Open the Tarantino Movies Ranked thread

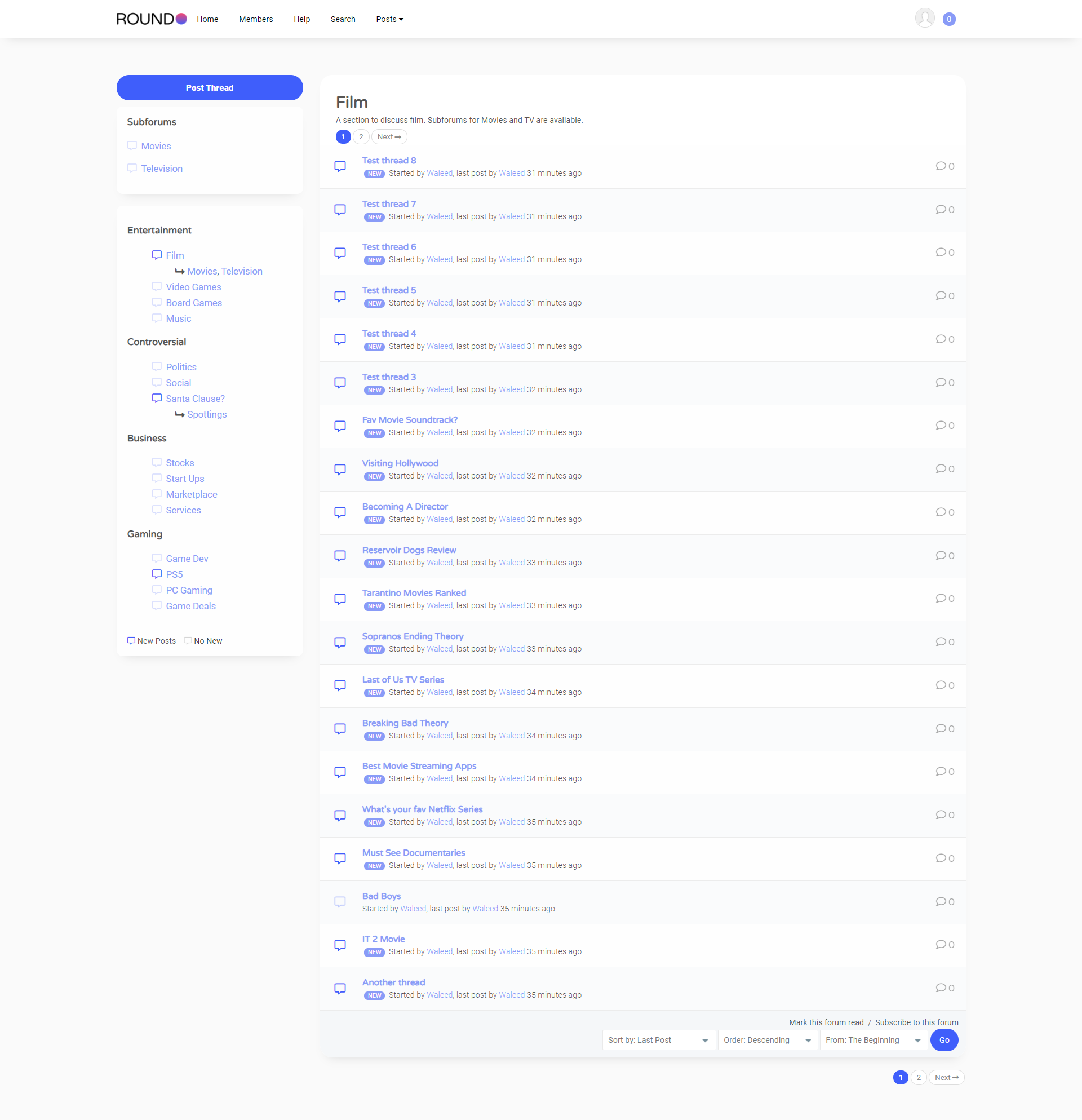[414, 592]
